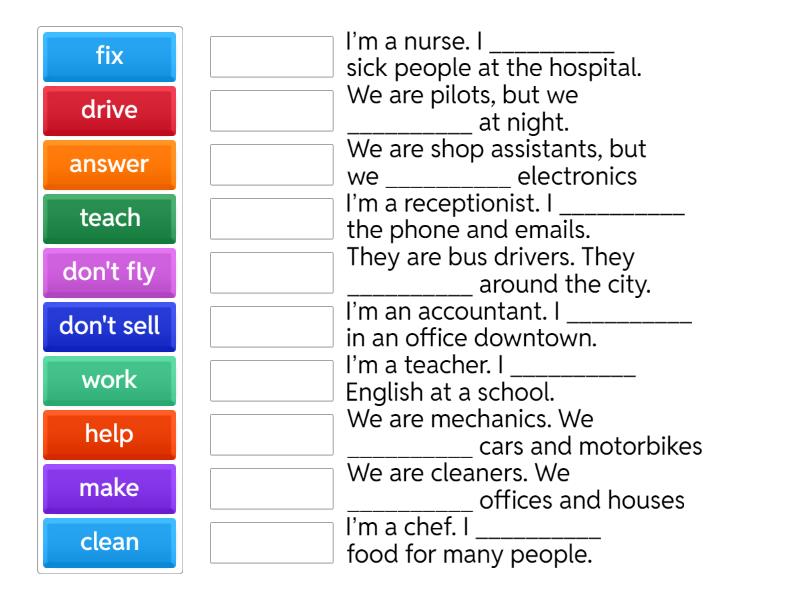Viewport: 800px width, 600px height.
Task: Select the blue 'fix' word tile
Action: click(109, 57)
